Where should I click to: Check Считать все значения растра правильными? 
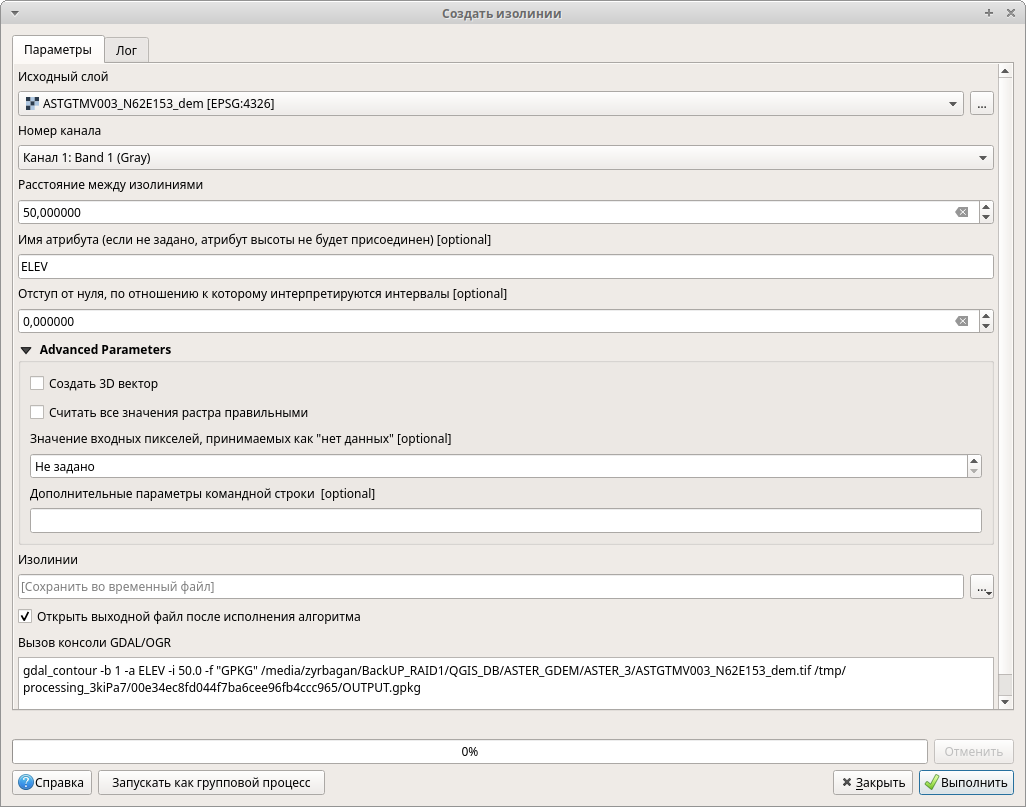[38, 412]
